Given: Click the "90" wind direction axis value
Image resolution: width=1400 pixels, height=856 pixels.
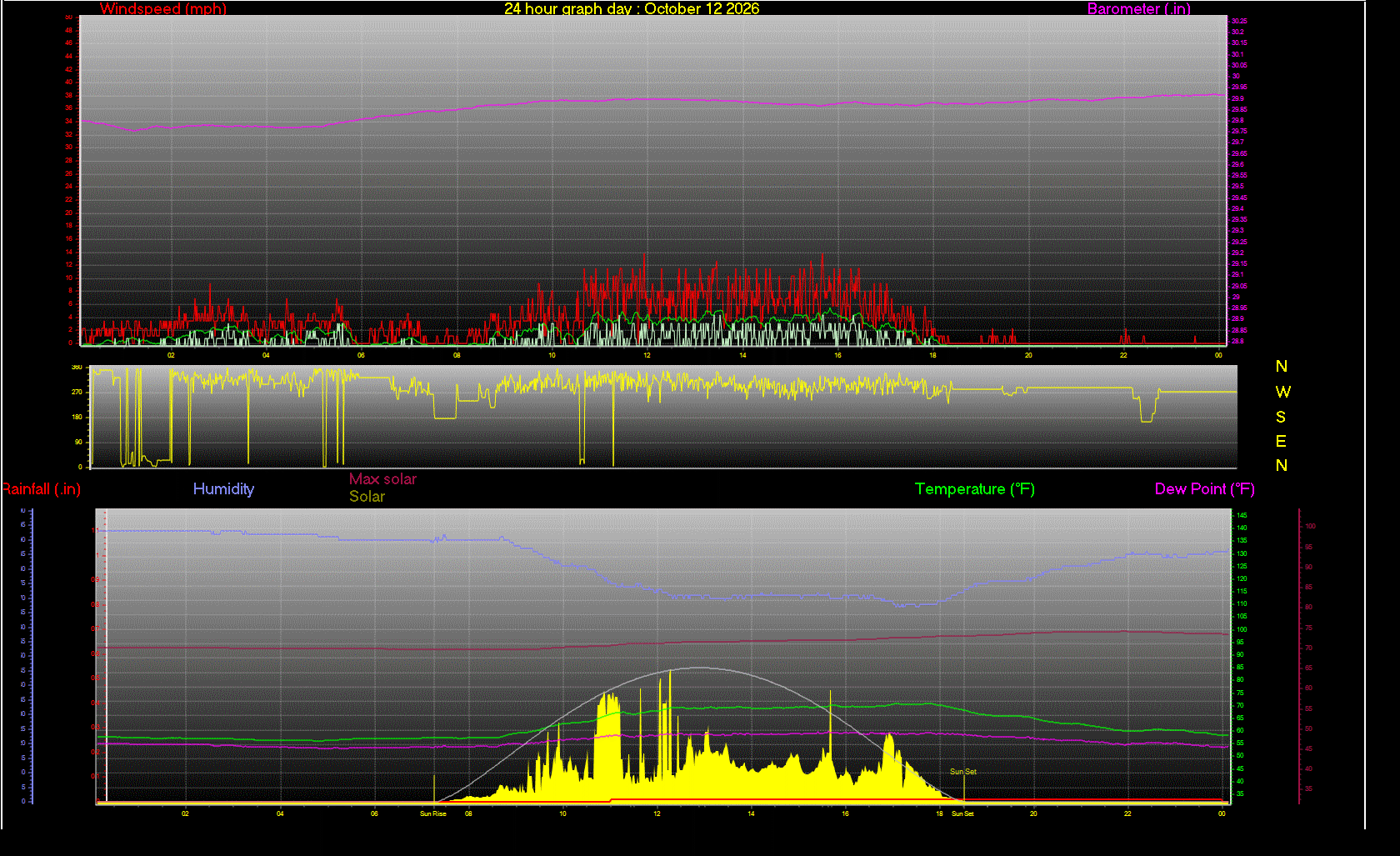Looking at the screenshot, I should [x=78, y=442].
